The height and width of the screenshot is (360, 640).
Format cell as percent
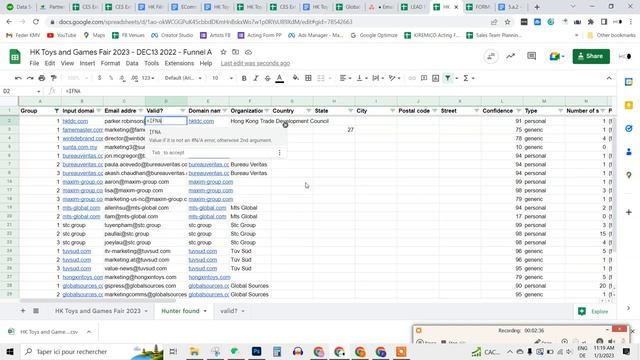pos(111,78)
